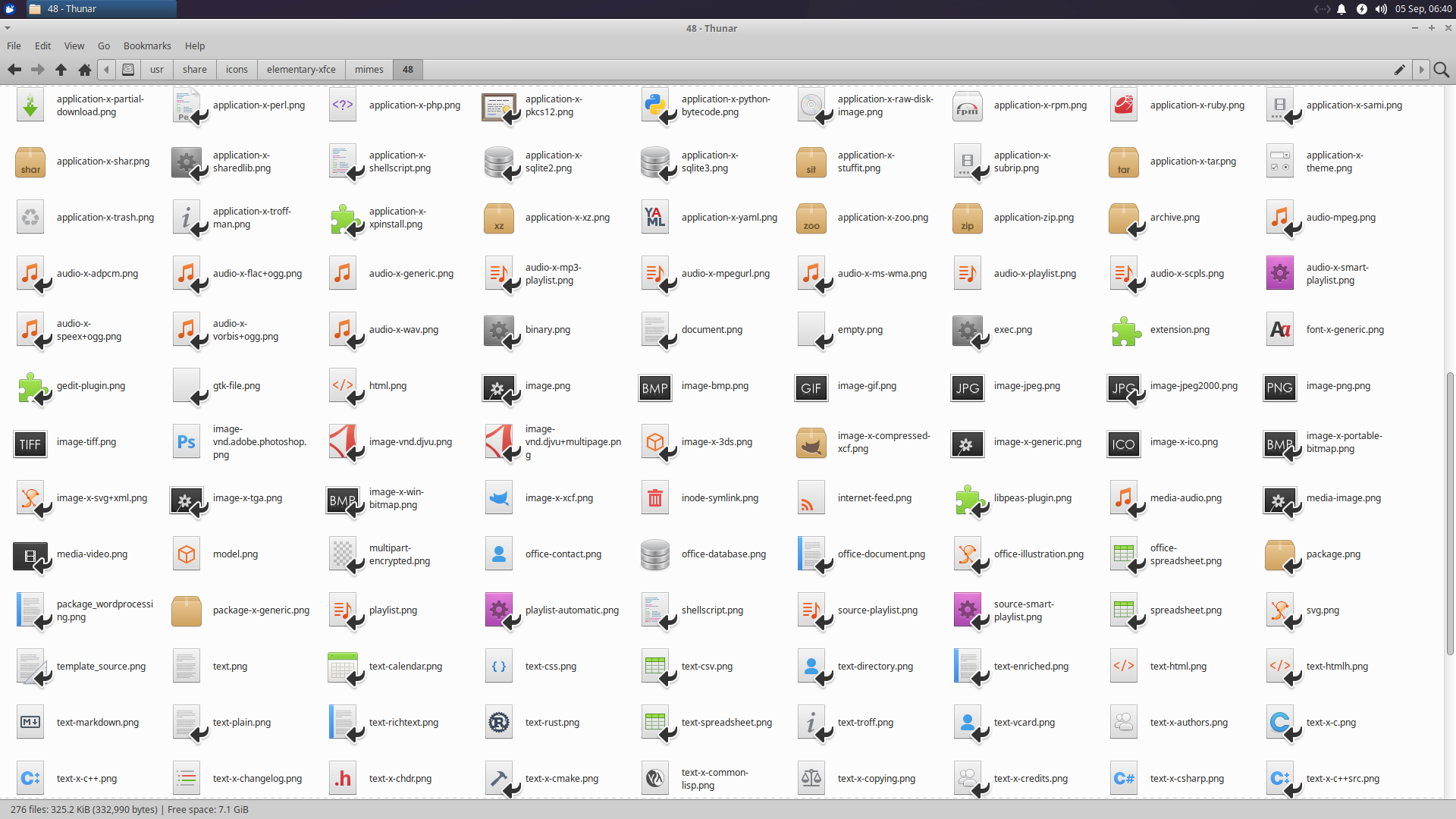This screenshot has width=1456, height=819.
Task: Expand the path bar with the right arrow
Action: pyautogui.click(x=1421, y=69)
